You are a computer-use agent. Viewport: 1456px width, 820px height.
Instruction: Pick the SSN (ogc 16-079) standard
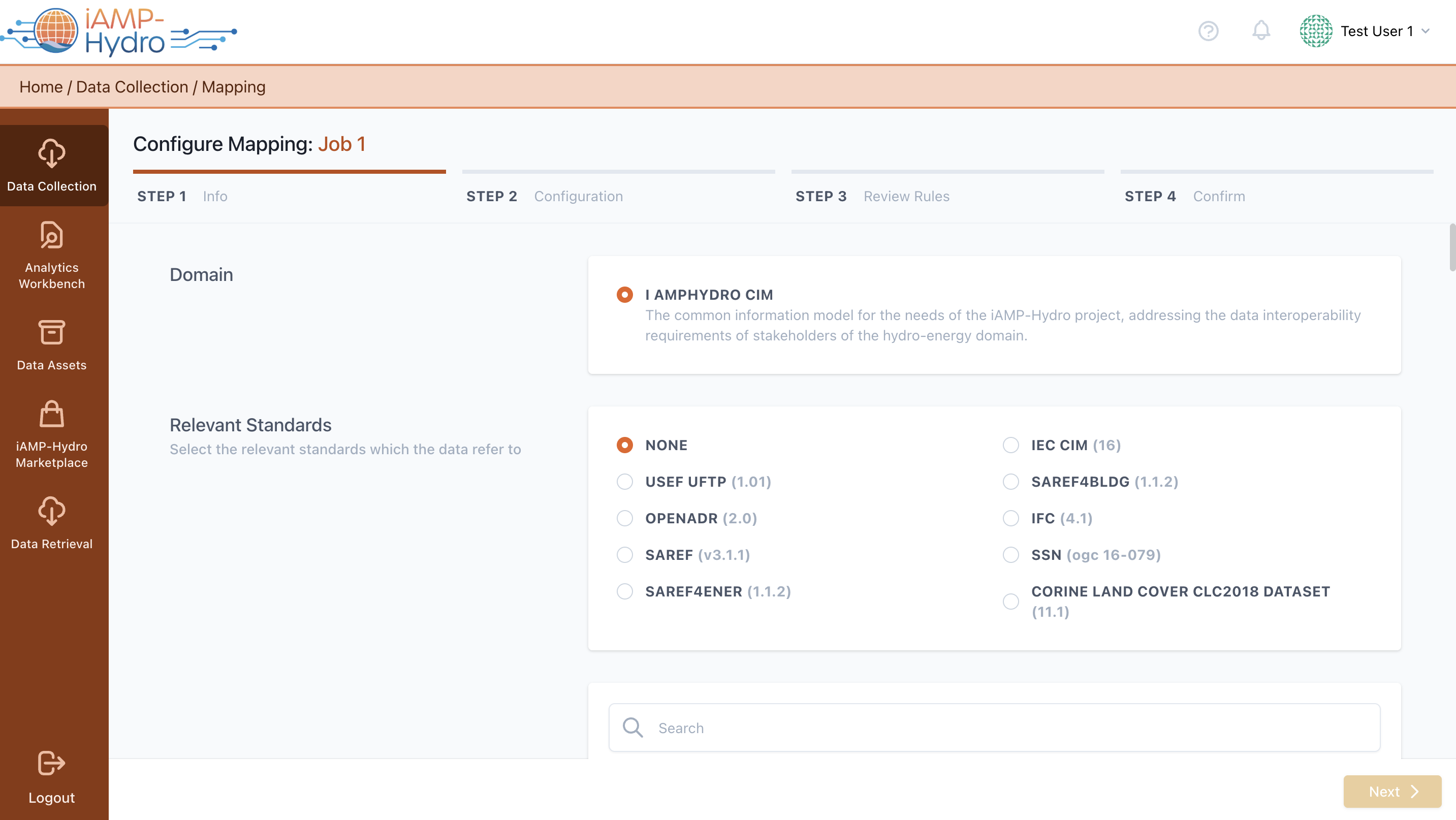coord(1010,555)
